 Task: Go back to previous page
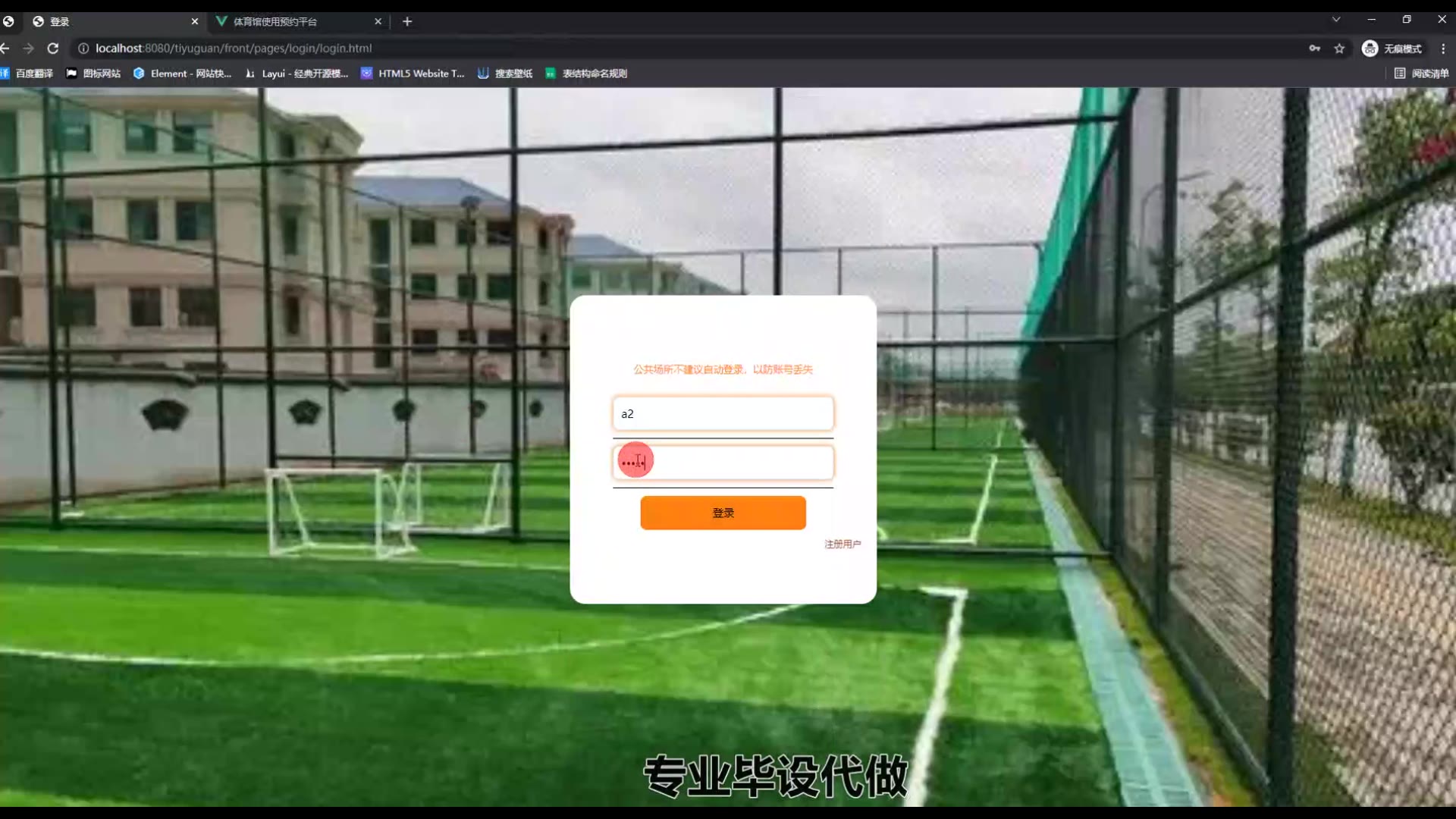click(5, 49)
